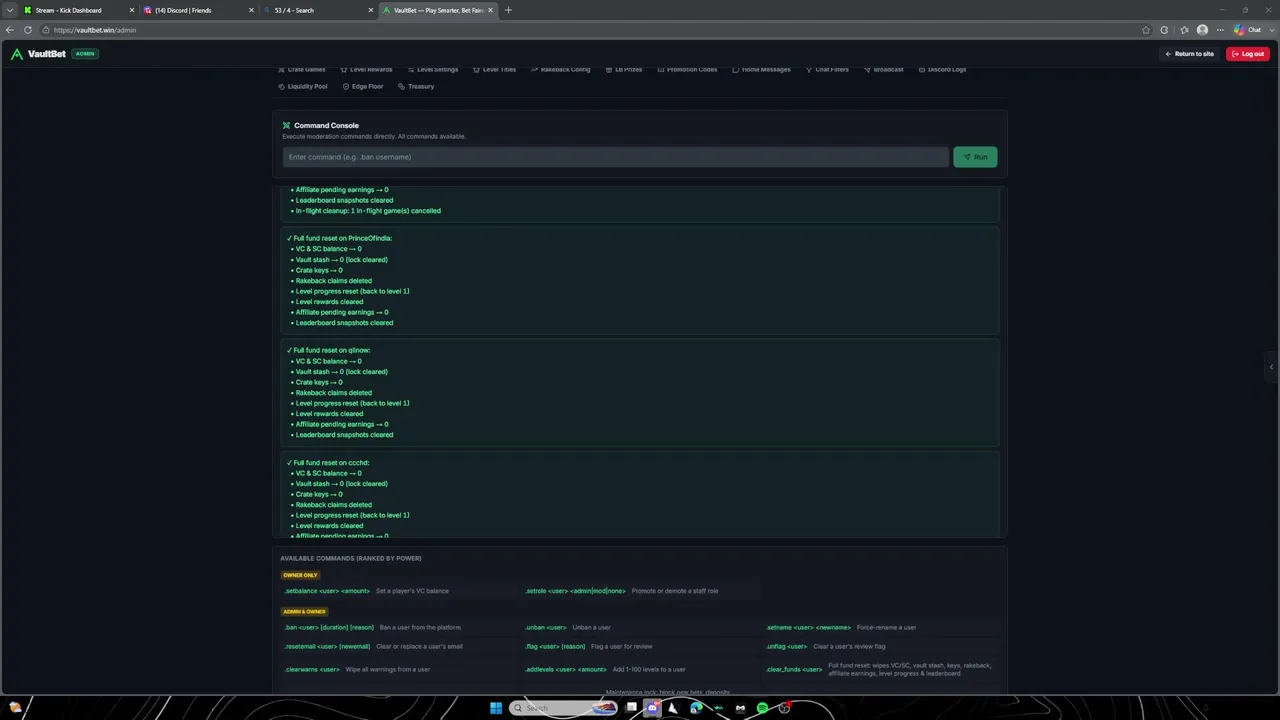Viewport: 1280px width, 720px height.
Task: Click the Command Console heading icon
Action: (286, 126)
